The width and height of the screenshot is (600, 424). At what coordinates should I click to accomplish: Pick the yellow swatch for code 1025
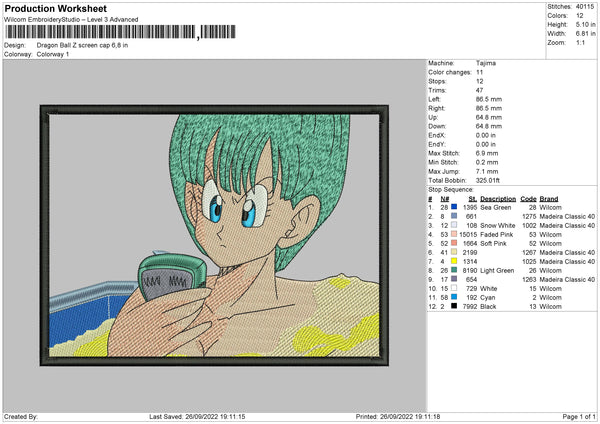(x=454, y=261)
